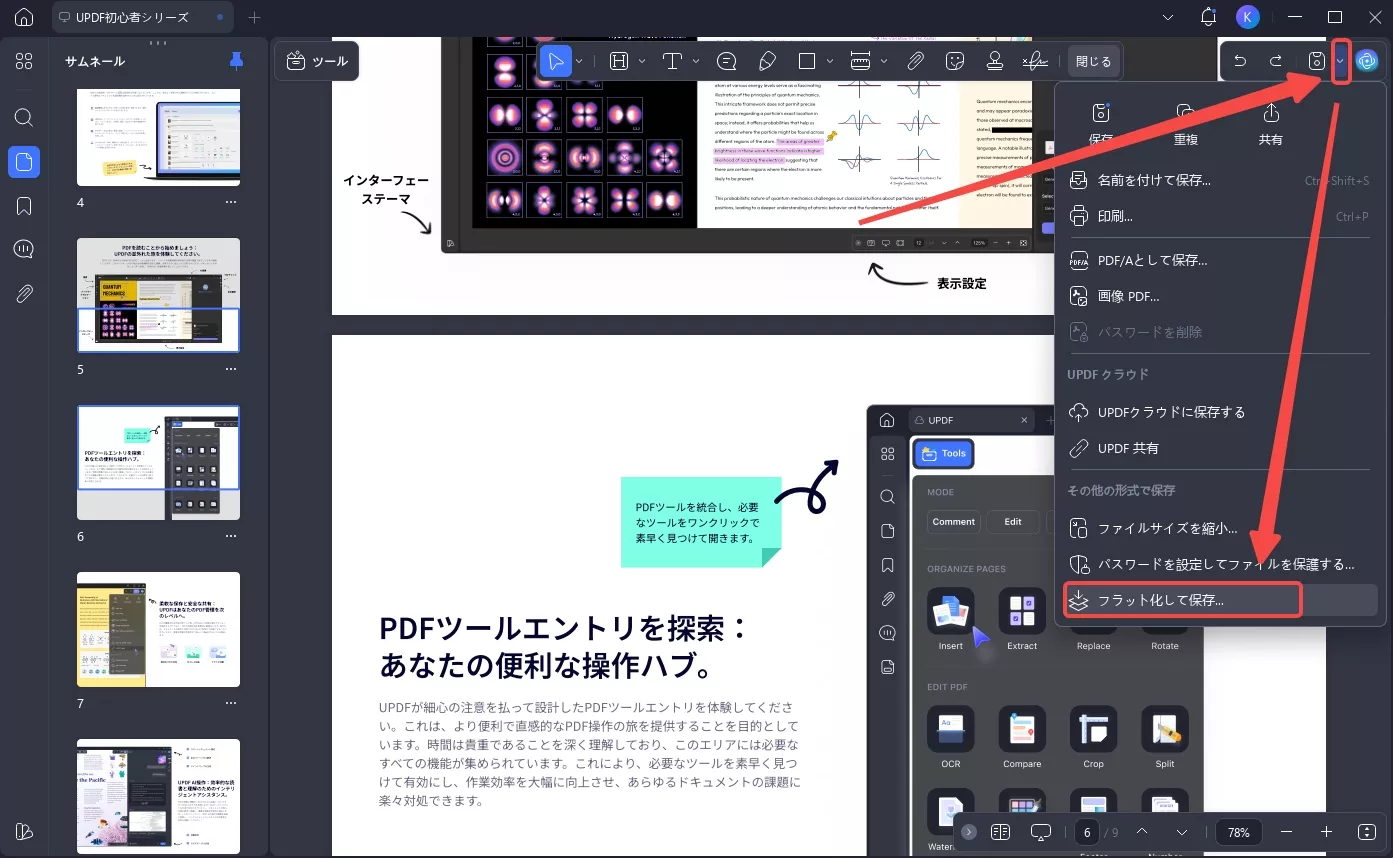Screen dimensions: 1393x858
Task: Select page 4 thumbnail
Action: pos(159,137)
